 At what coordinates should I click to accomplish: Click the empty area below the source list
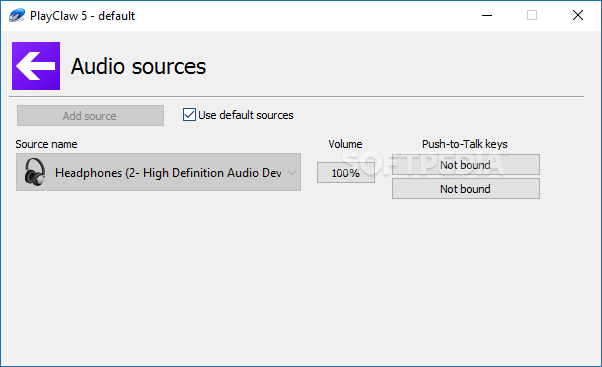pos(299,280)
